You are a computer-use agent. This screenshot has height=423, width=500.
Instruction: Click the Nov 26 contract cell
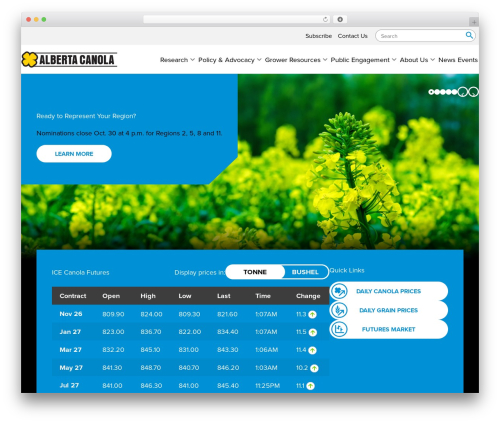[71, 314]
